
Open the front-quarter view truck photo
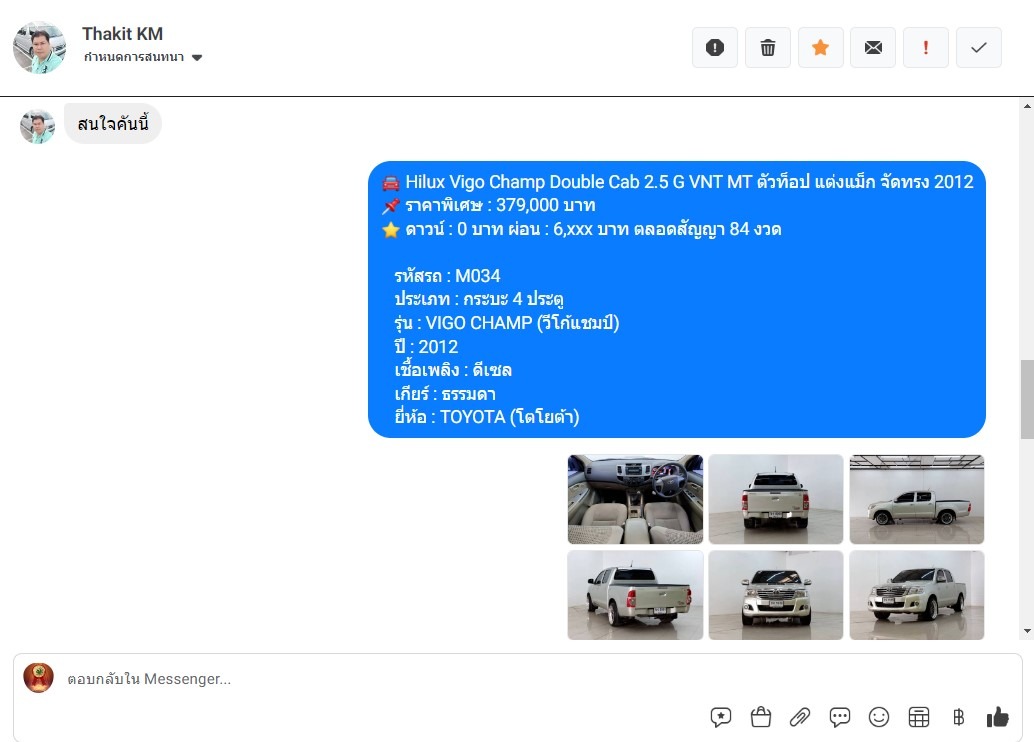pos(917,595)
